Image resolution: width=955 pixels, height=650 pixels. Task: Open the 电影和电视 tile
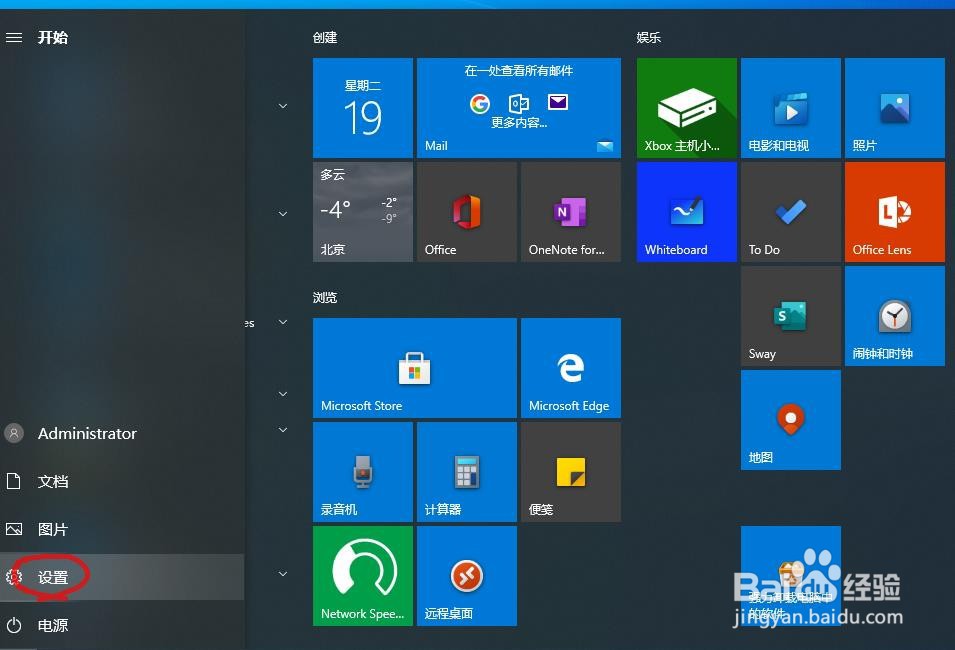point(791,108)
